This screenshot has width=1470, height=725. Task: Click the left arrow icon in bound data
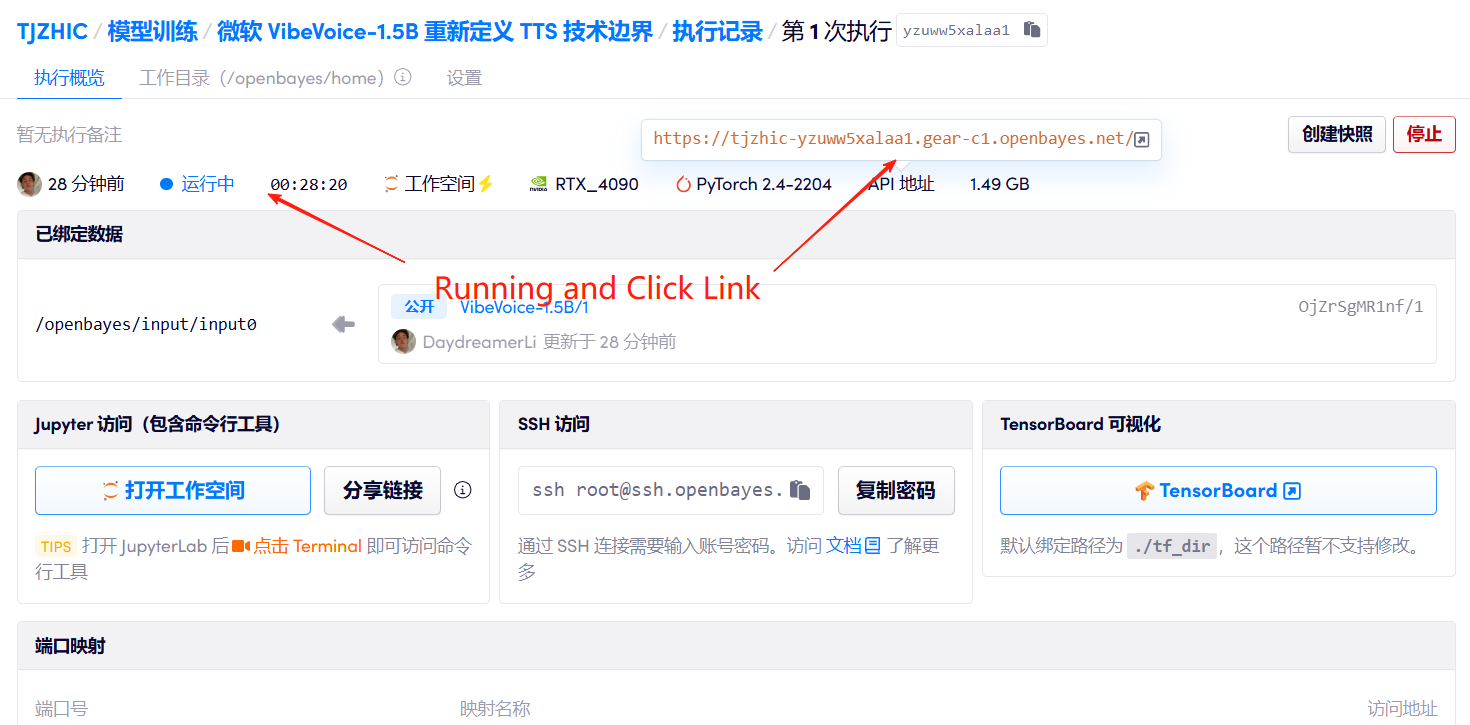pos(343,324)
